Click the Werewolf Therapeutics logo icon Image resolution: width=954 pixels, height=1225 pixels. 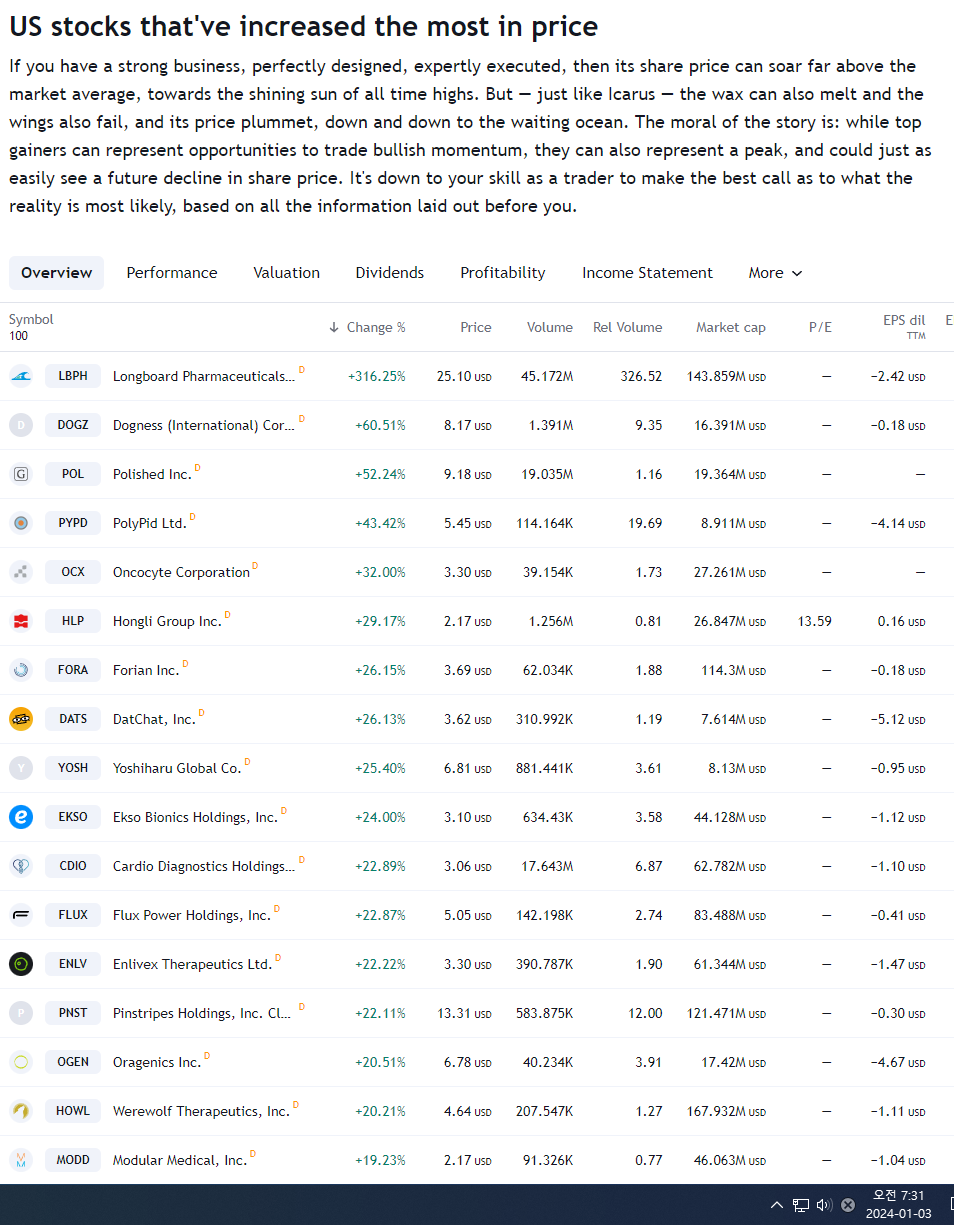21,1111
